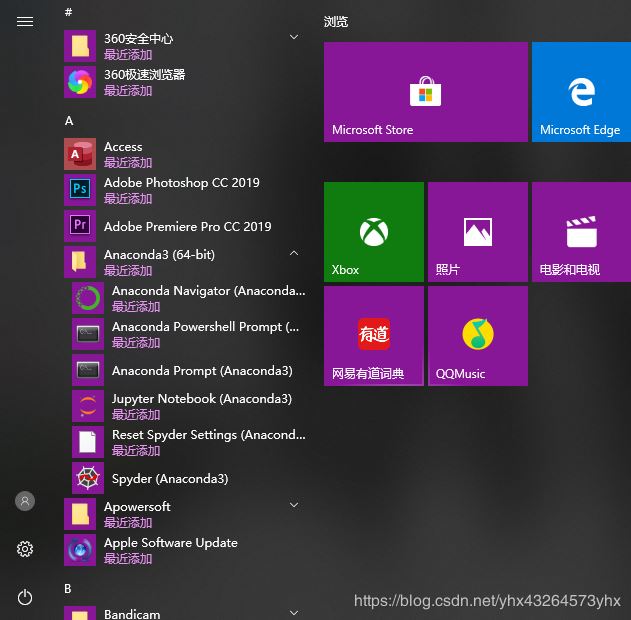Click the 浏览 tile group title

click(336, 21)
